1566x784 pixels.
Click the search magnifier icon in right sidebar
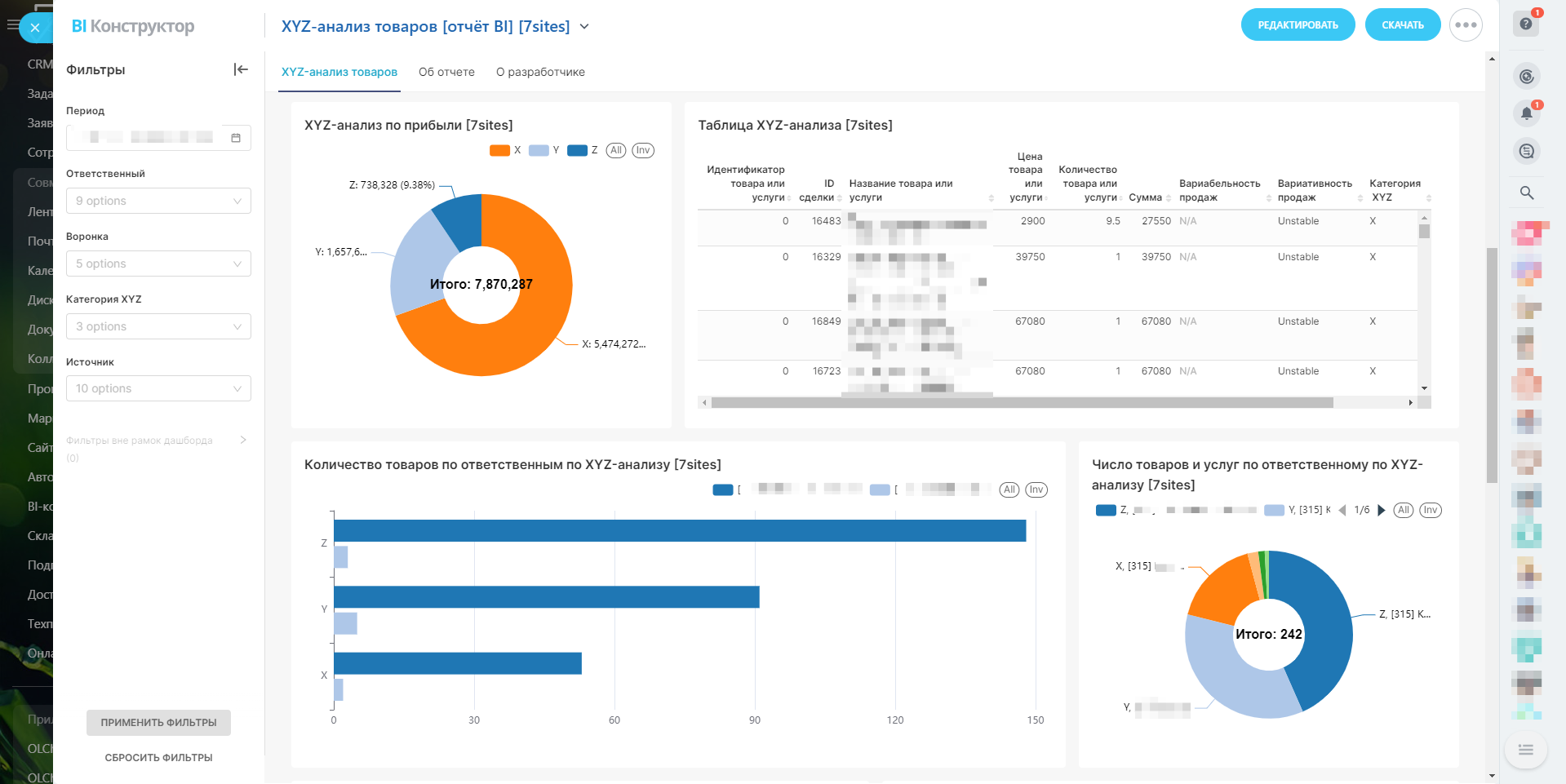[x=1526, y=193]
